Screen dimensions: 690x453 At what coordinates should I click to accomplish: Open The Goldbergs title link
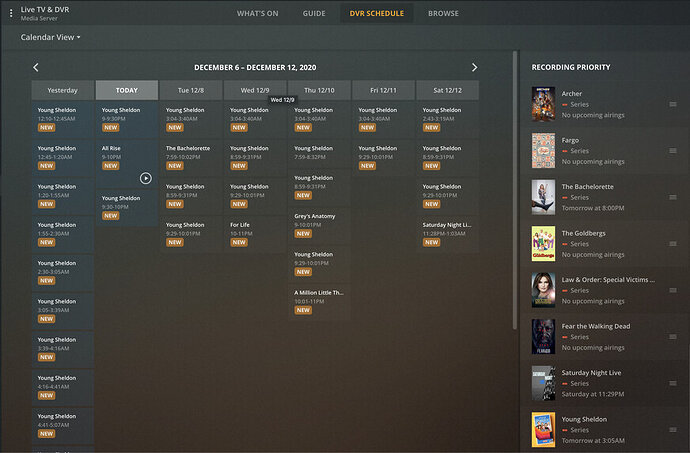pos(584,233)
